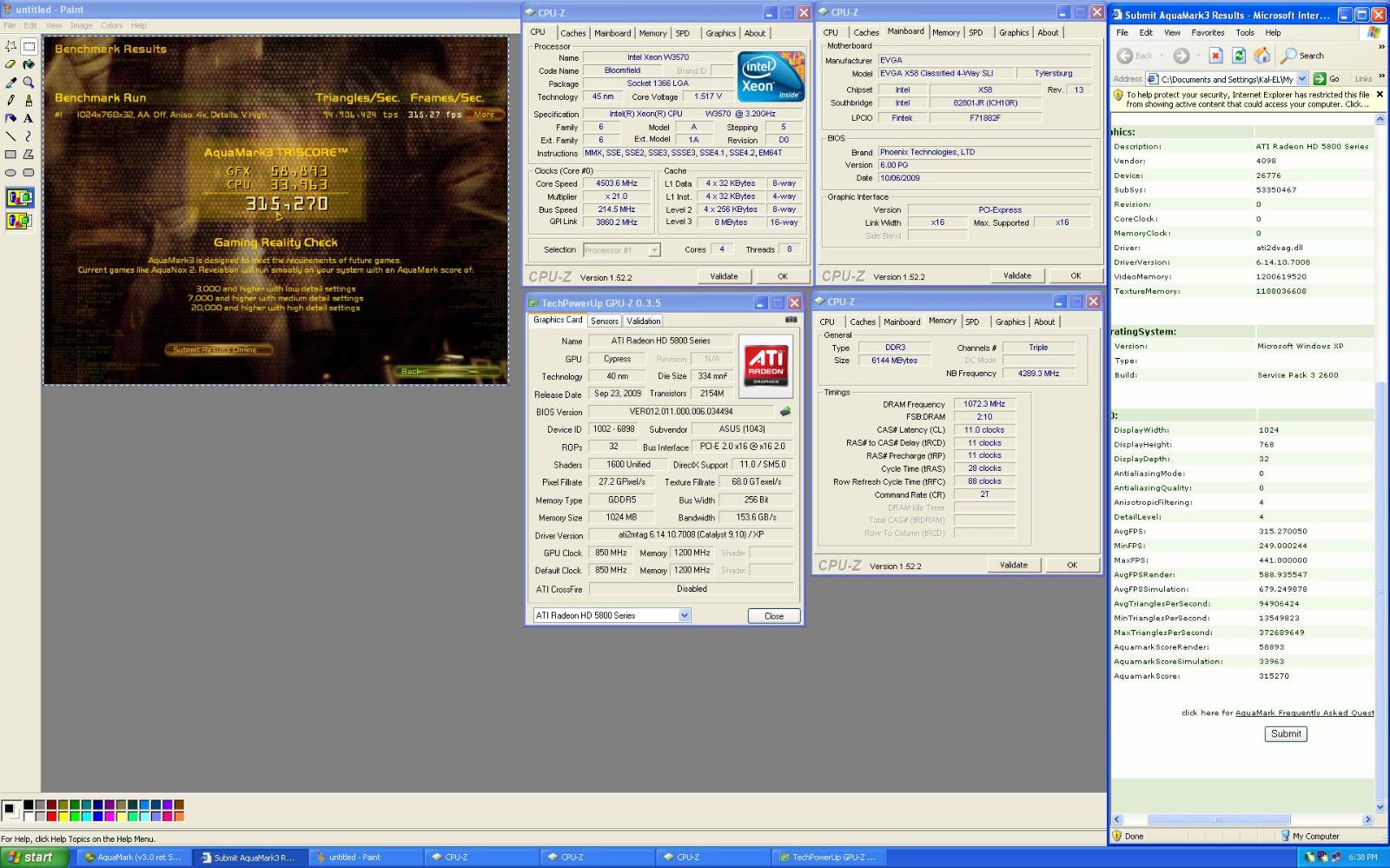Pick the bright yellow color swatch
Screen dimensions: 1390x868
(x=63, y=816)
